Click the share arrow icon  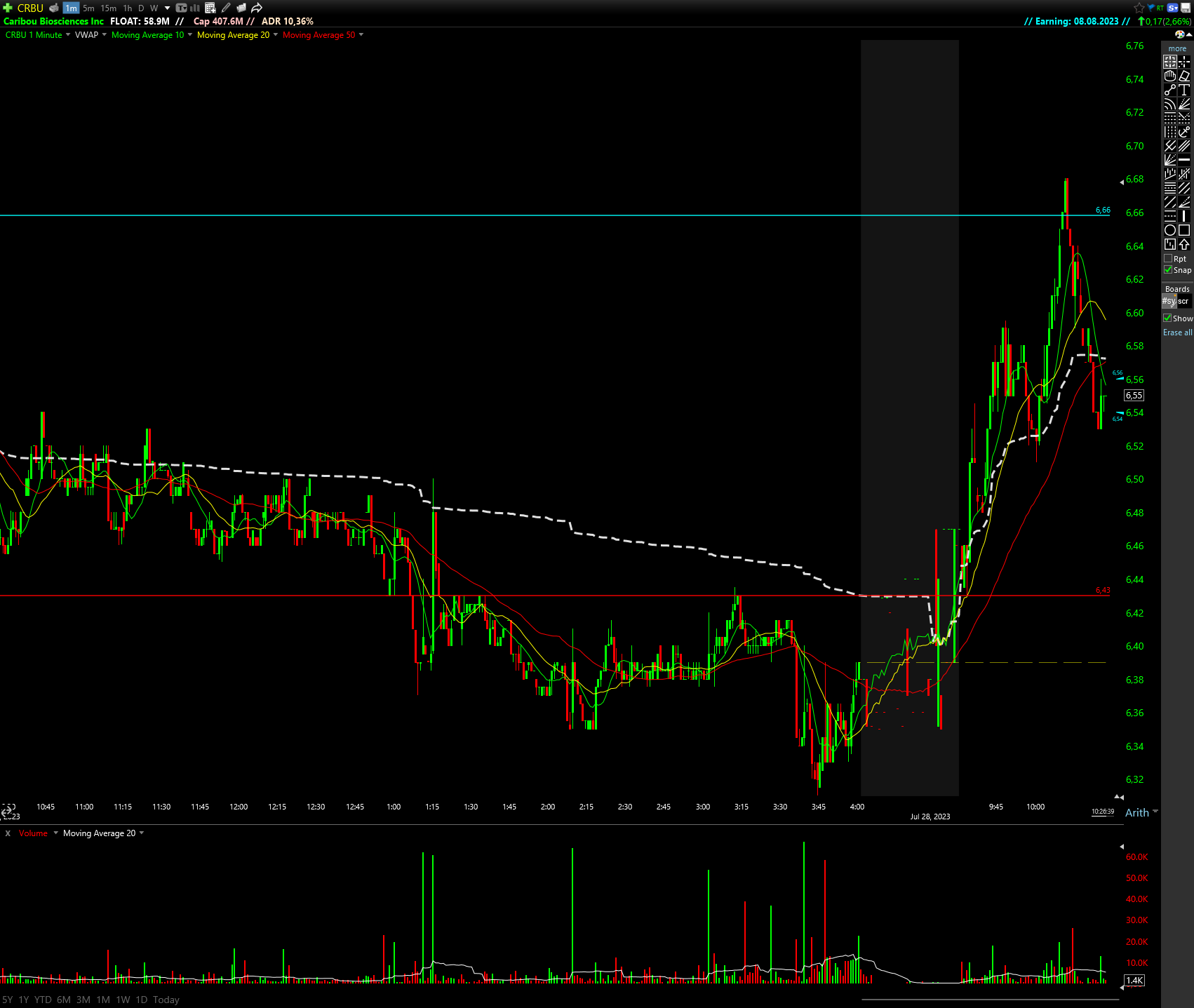(257, 8)
